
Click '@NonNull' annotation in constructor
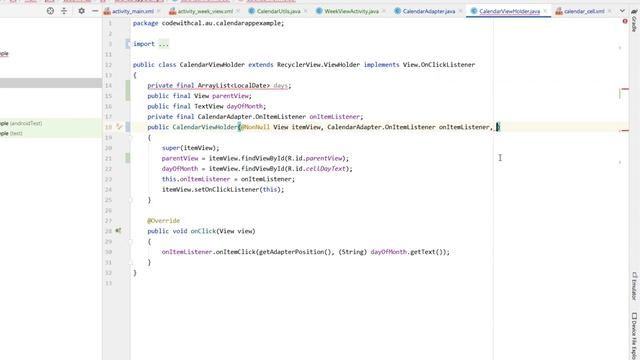point(255,127)
